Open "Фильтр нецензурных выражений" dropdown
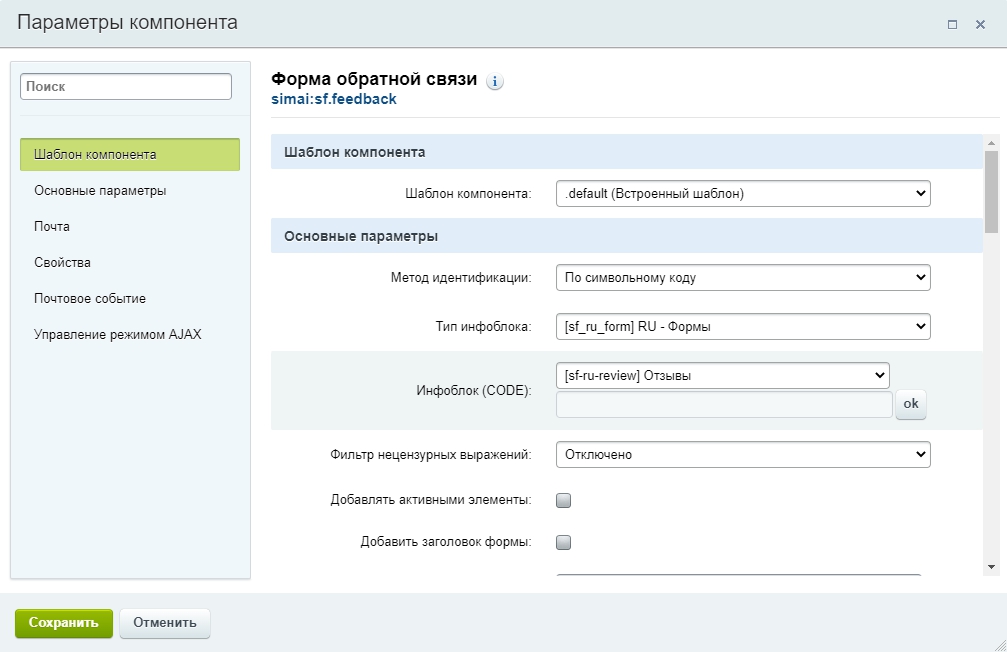1007x652 pixels. [x=742, y=455]
